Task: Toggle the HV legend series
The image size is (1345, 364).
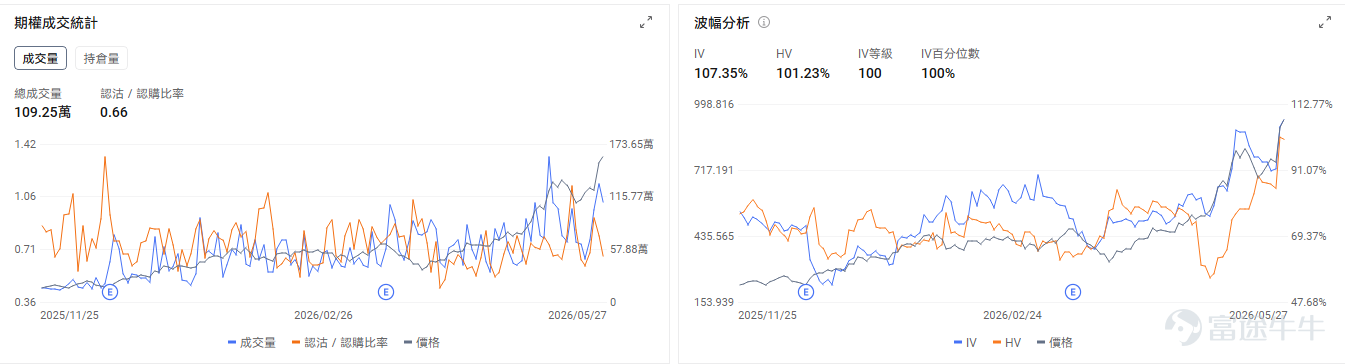Action: pyautogui.click(x=1007, y=342)
